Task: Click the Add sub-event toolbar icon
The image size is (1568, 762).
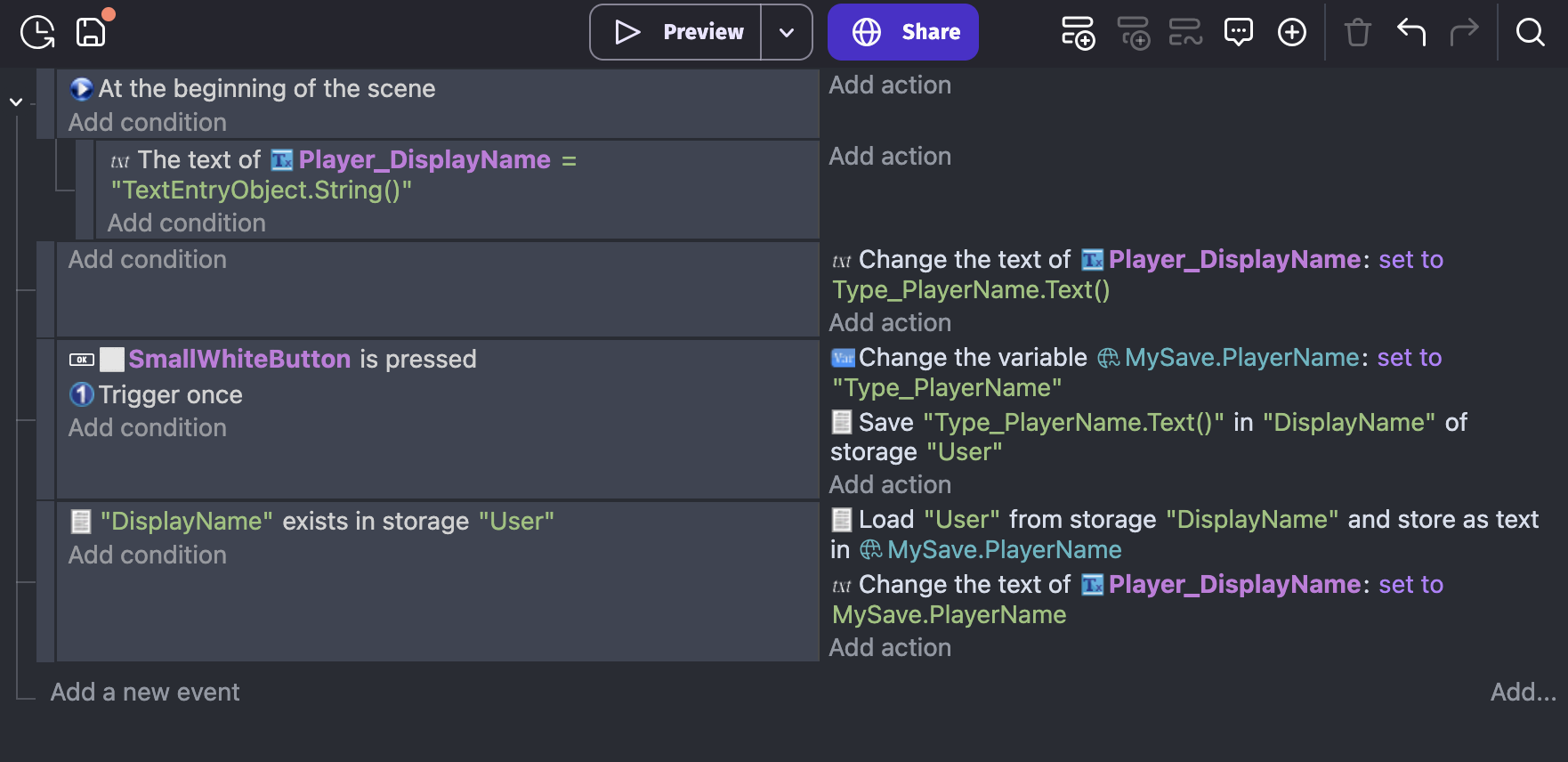Action: (1133, 33)
